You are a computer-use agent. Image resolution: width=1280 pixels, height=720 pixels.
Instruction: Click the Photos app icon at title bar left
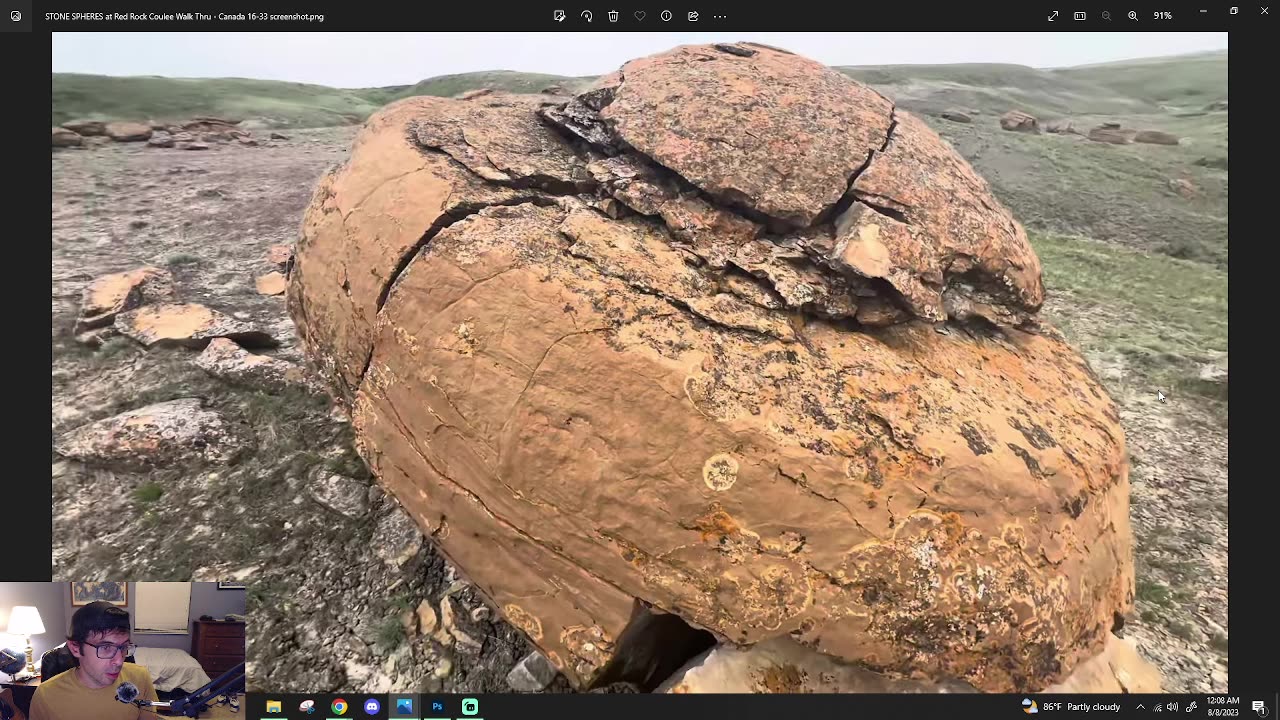(x=16, y=16)
